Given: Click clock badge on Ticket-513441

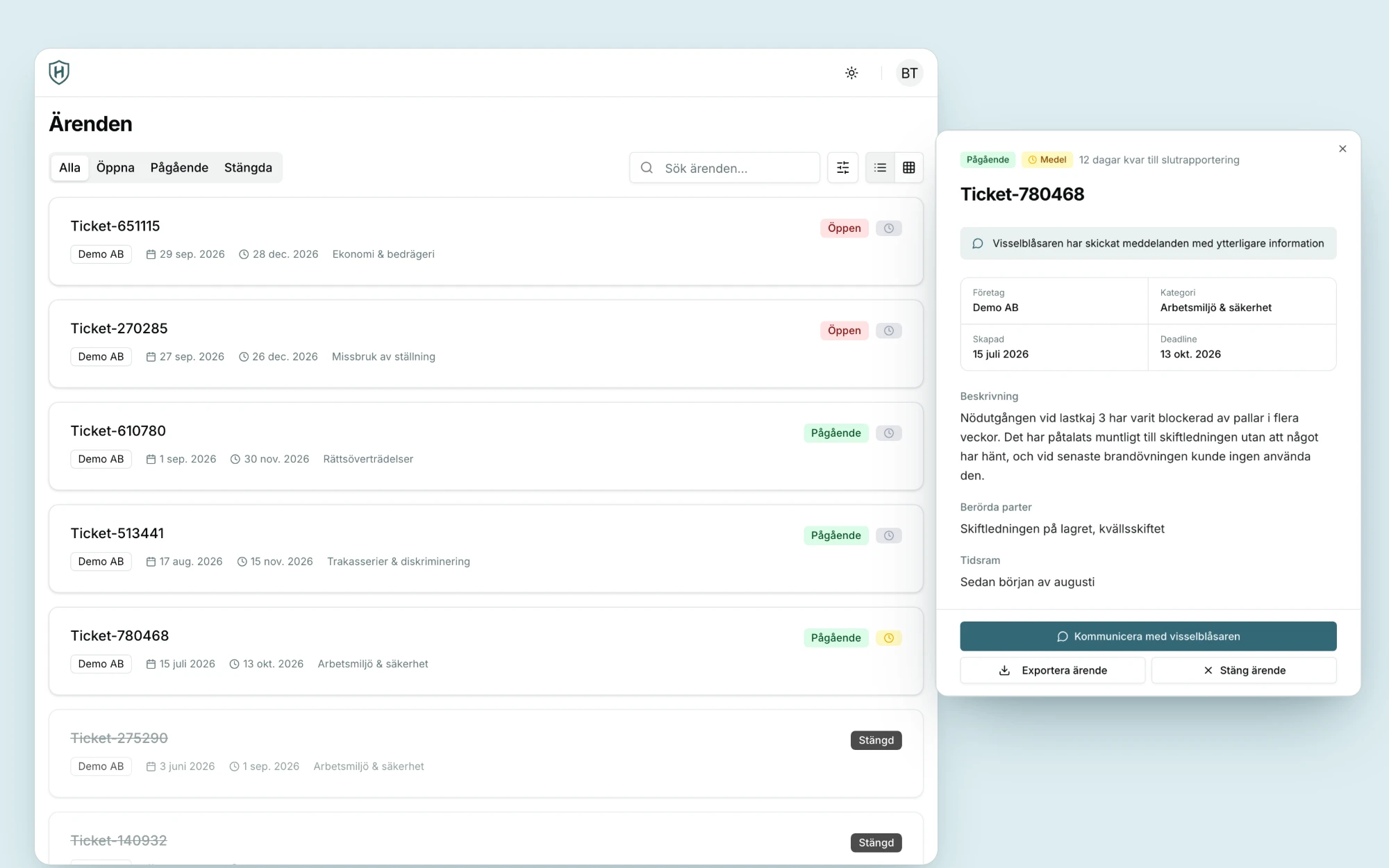Looking at the screenshot, I should click(888, 535).
